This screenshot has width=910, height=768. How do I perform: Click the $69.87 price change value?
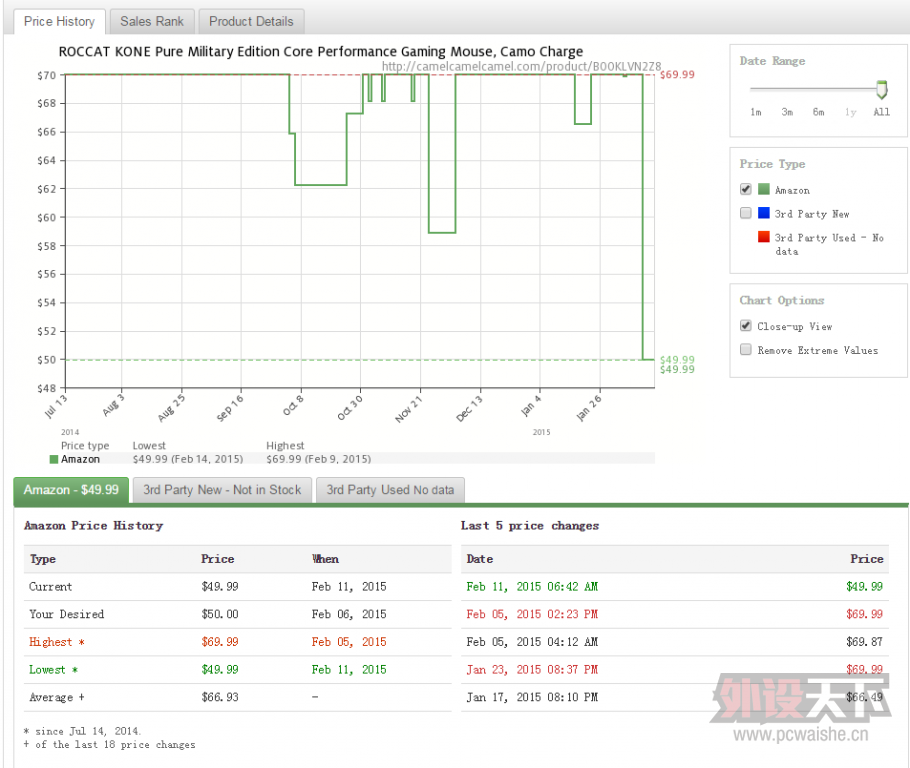864,642
